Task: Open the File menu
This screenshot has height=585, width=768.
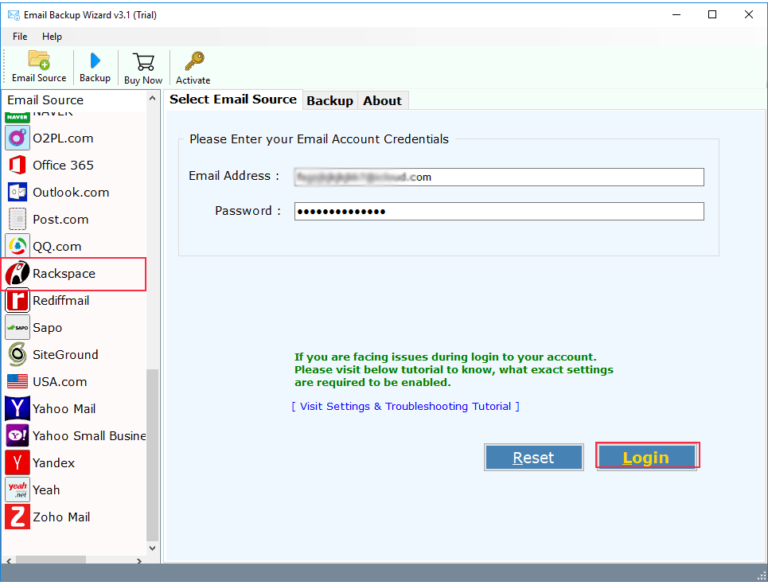Action: 20,36
